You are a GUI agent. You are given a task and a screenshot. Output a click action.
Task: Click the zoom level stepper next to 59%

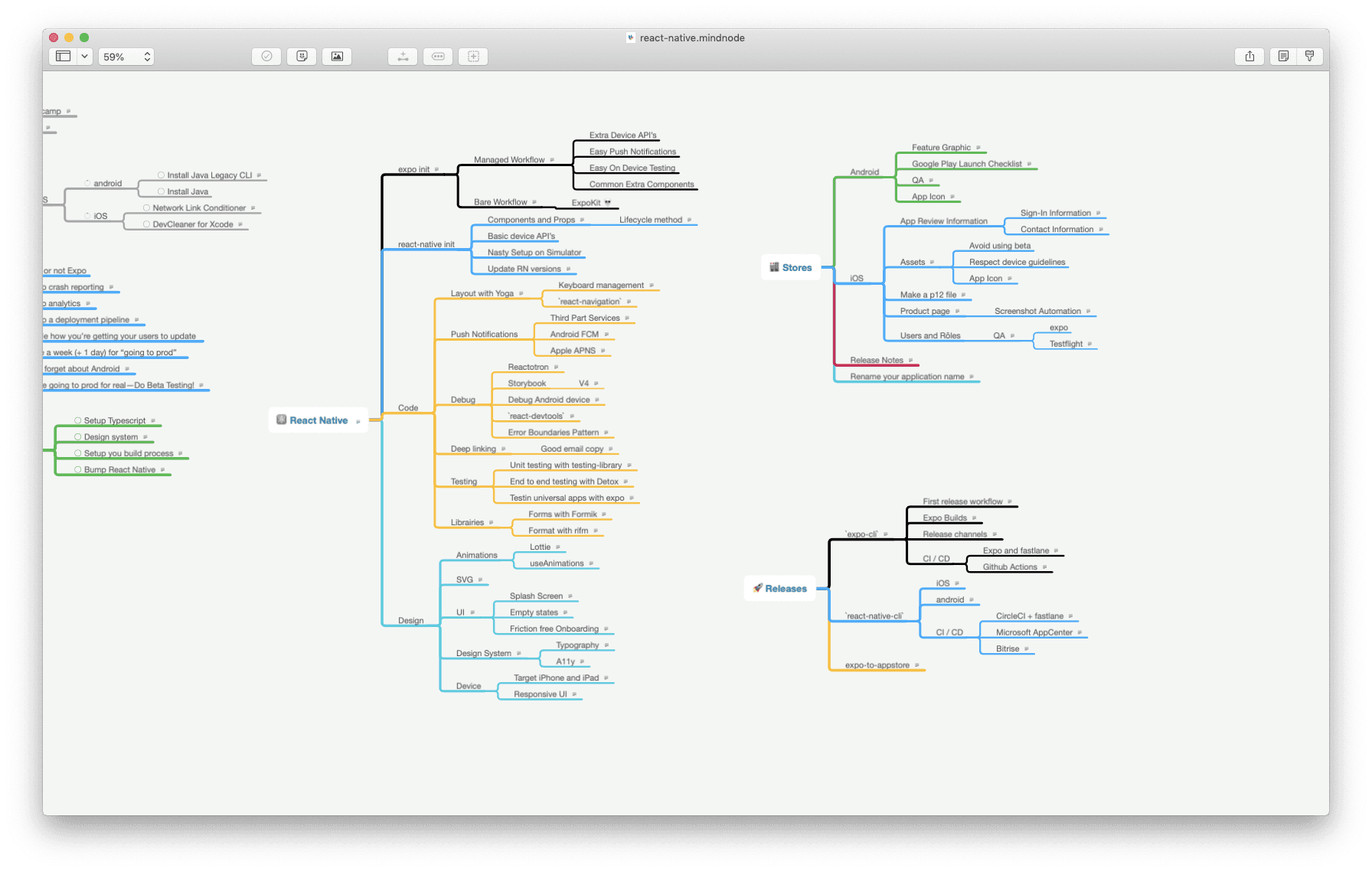pos(145,56)
